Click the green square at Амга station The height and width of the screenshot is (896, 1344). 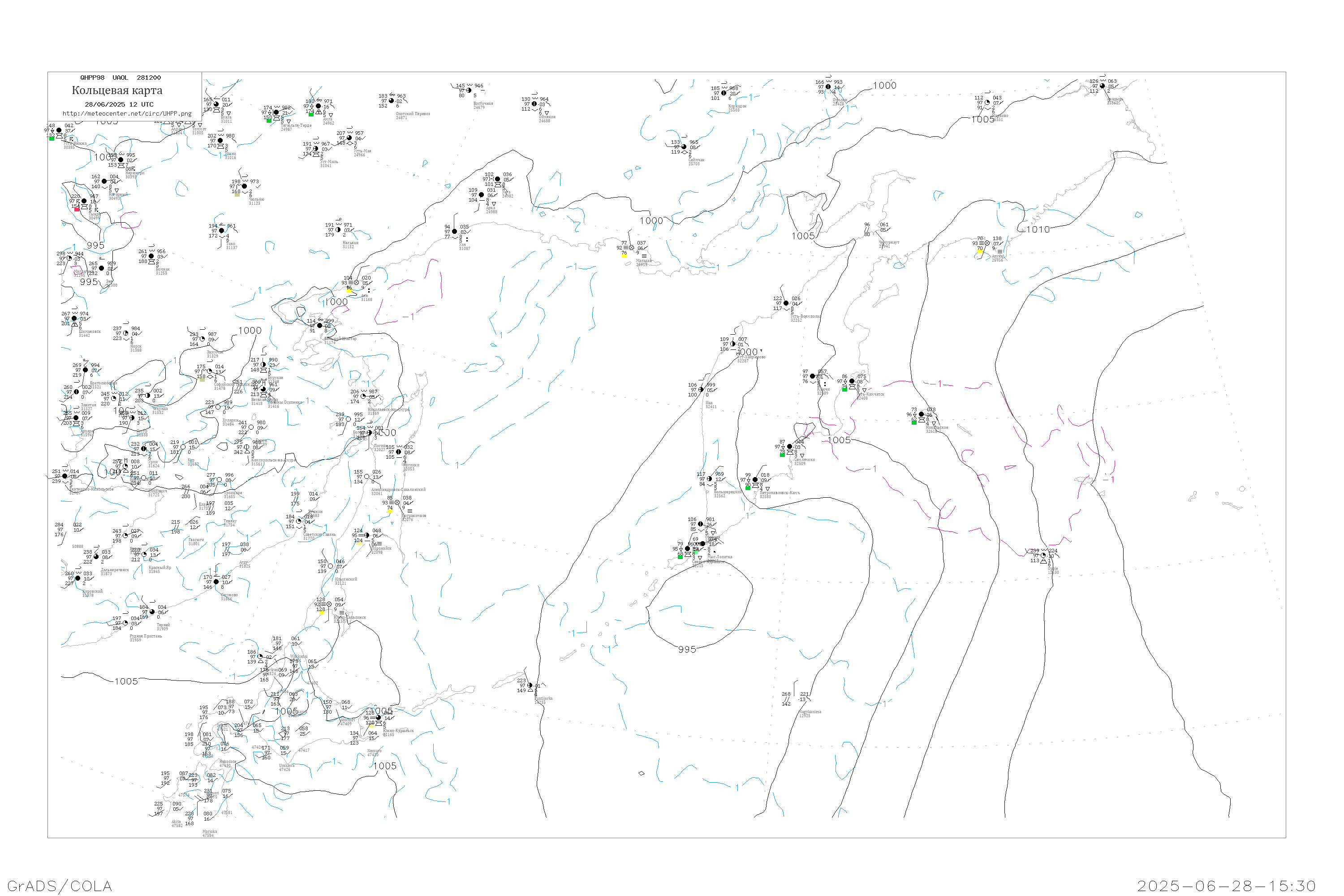[x=311, y=115]
